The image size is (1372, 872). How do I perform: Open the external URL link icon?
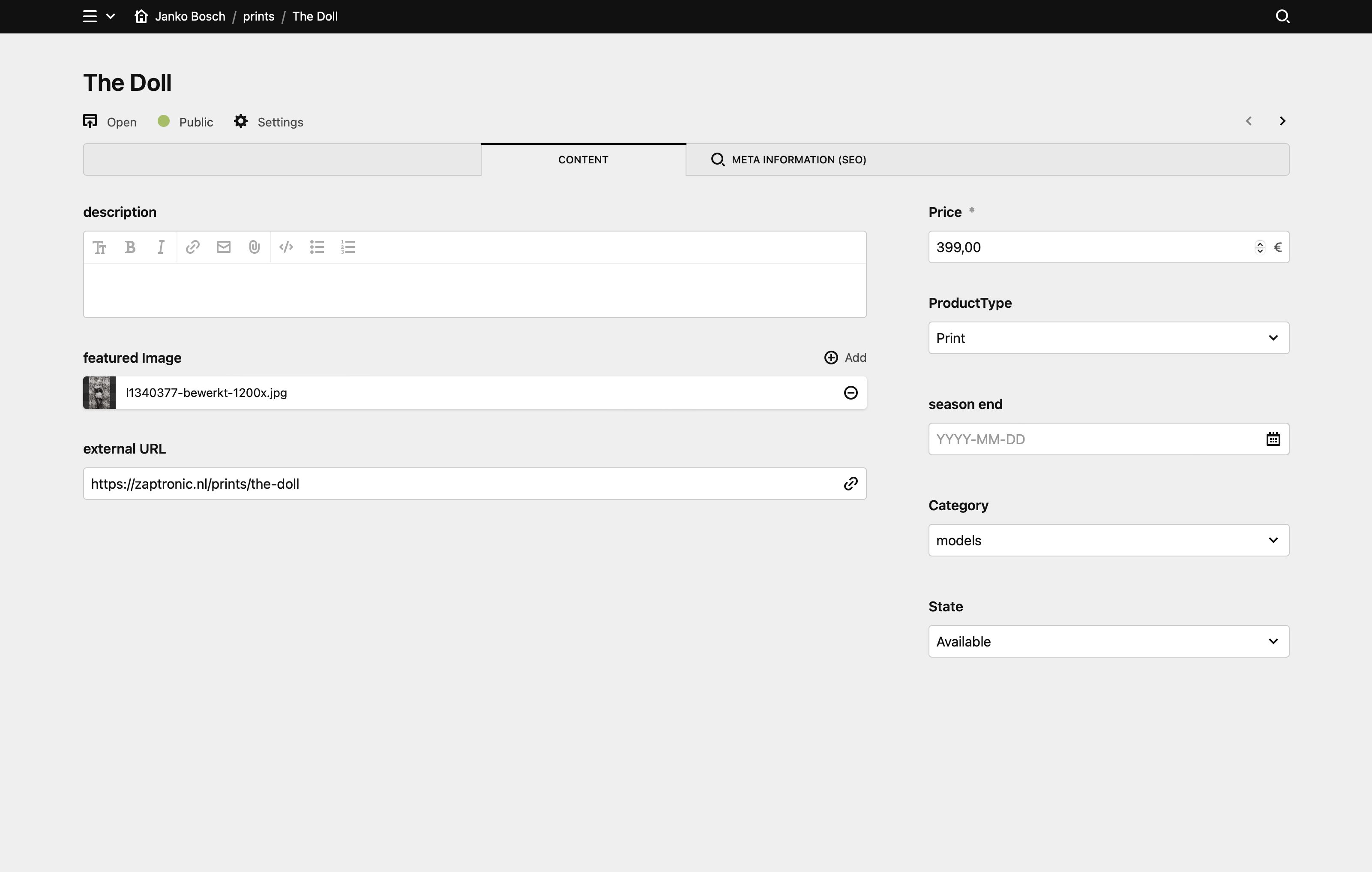pos(851,484)
